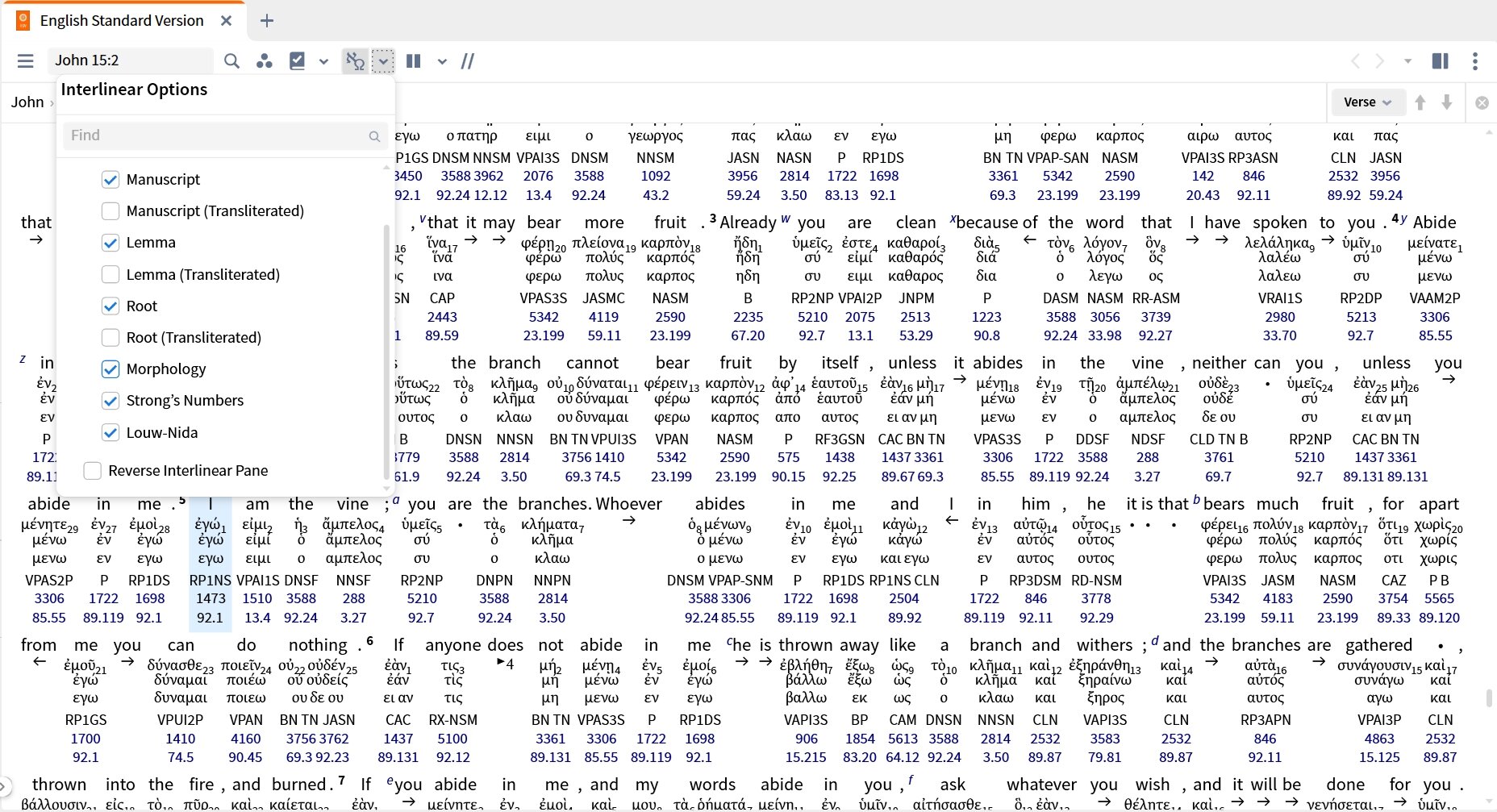Uncheck the Root option

pos(111,306)
